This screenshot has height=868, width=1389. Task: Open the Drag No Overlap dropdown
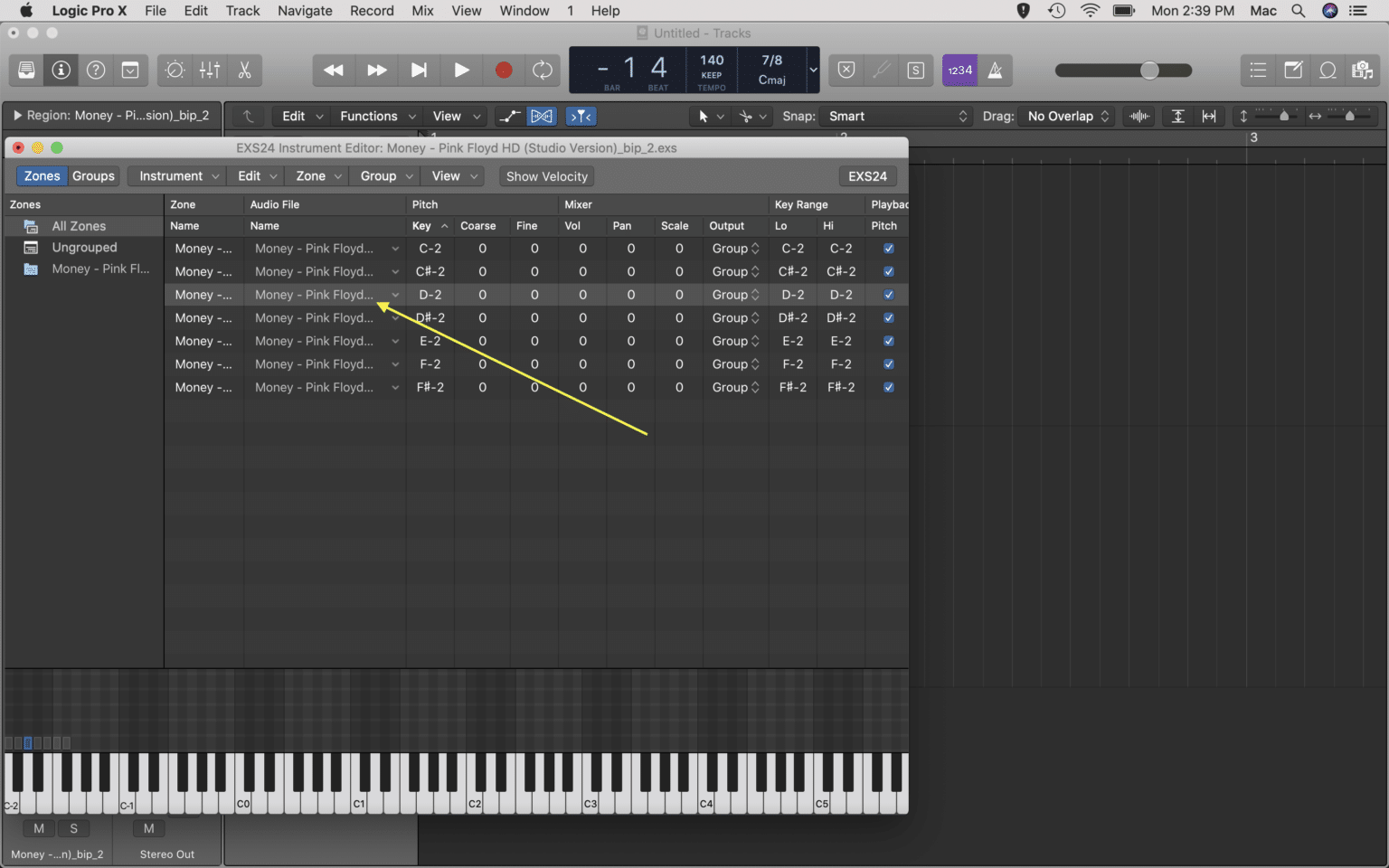click(1065, 116)
